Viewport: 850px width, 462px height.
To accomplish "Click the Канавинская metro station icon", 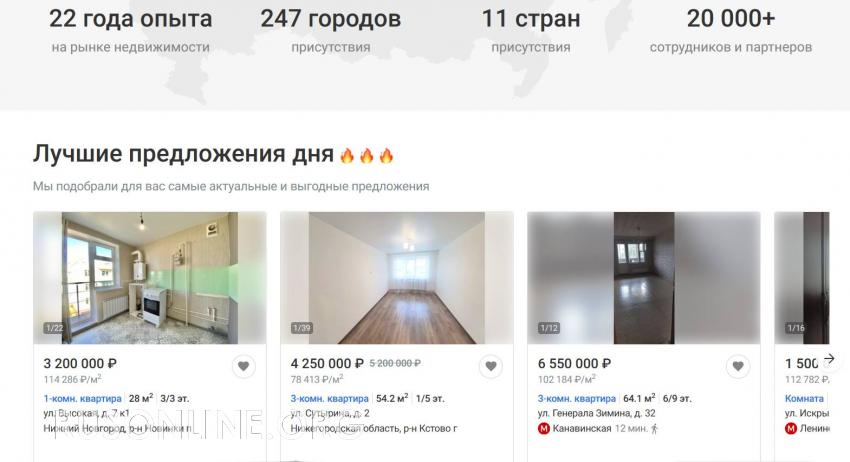I will click(x=544, y=428).
